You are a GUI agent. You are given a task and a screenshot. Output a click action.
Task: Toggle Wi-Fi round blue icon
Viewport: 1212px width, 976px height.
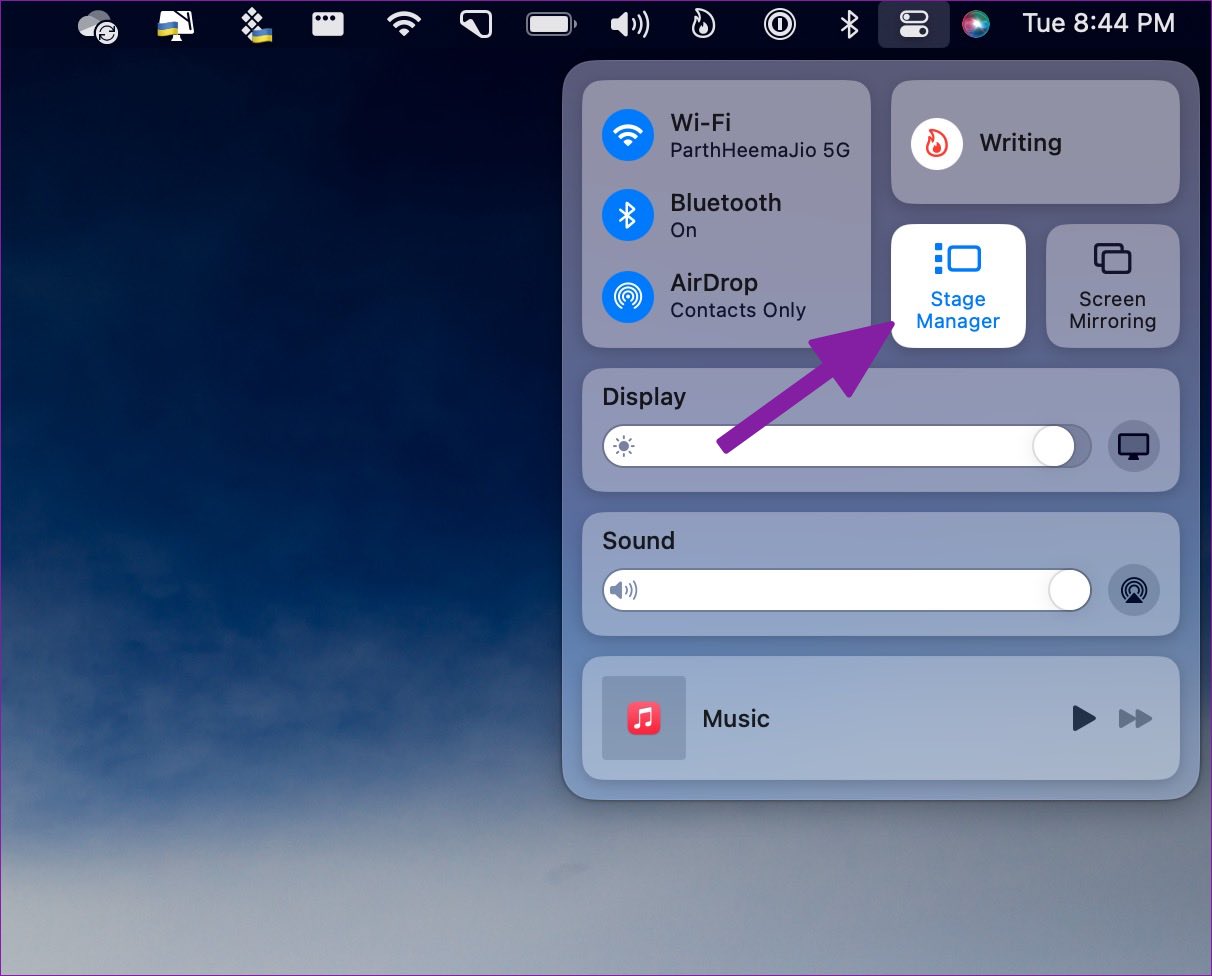click(628, 135)
